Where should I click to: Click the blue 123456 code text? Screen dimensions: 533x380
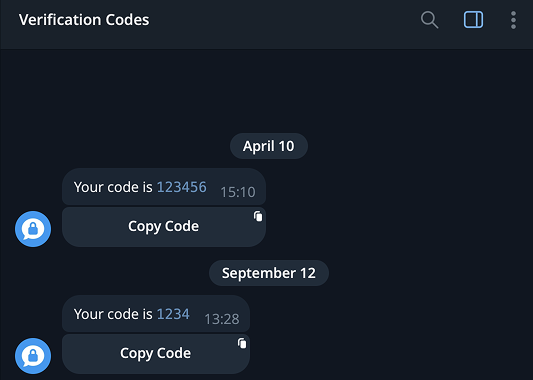pyautogui.click(x=182, y=187)
